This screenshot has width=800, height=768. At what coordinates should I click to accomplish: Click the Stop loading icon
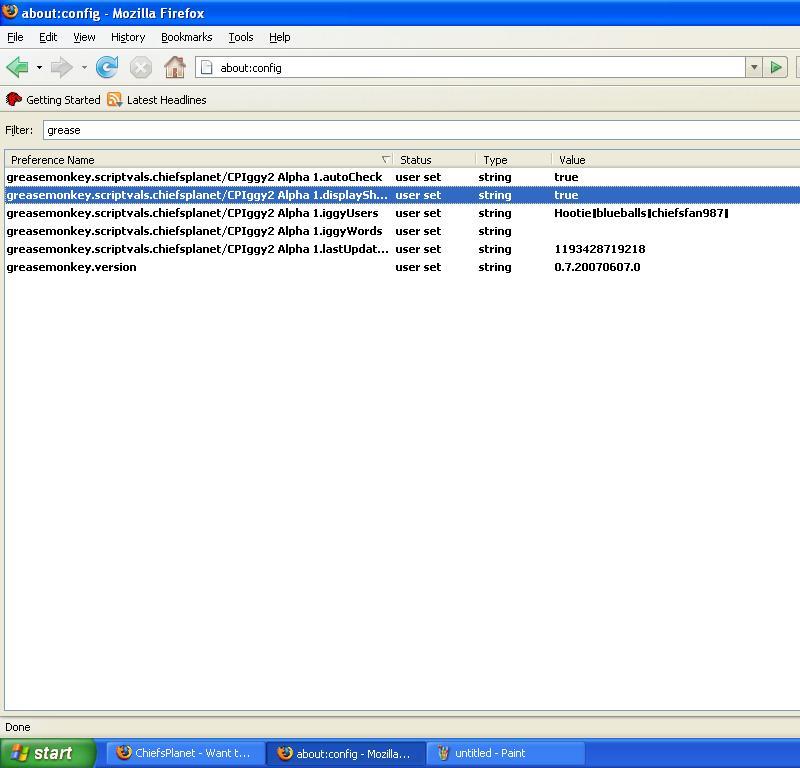[141, 67]
